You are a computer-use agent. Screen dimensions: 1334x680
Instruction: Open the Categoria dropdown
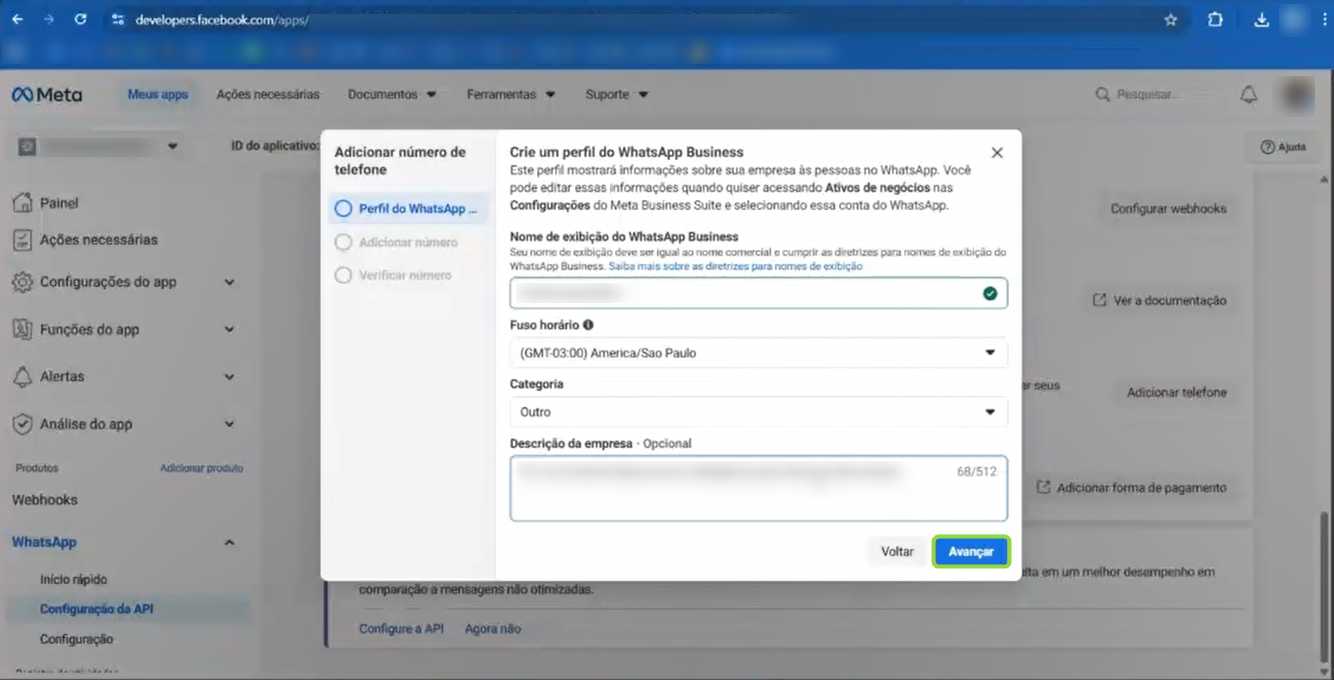click(x=758, y=412)
